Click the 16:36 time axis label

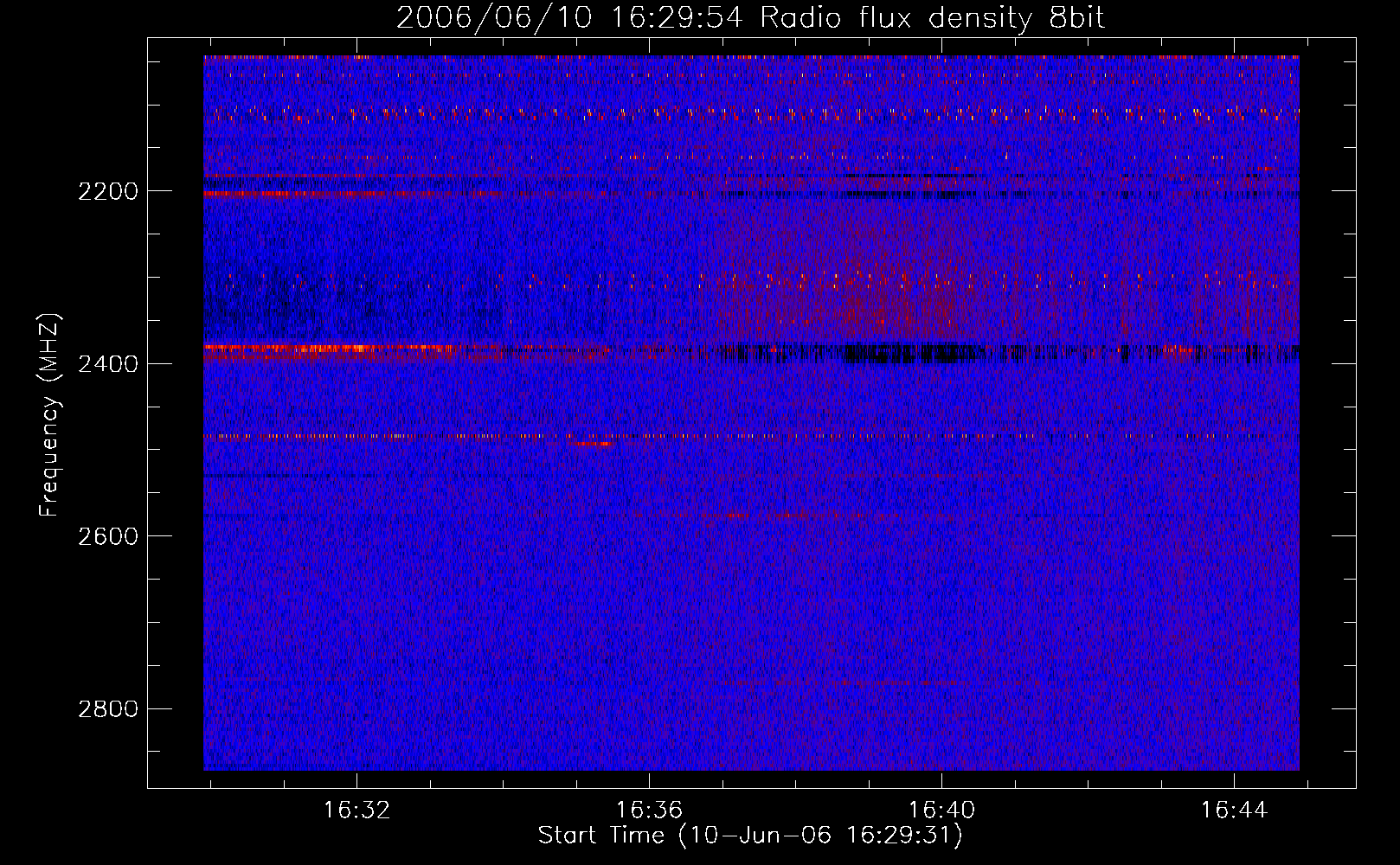click(x=649, y=811)
